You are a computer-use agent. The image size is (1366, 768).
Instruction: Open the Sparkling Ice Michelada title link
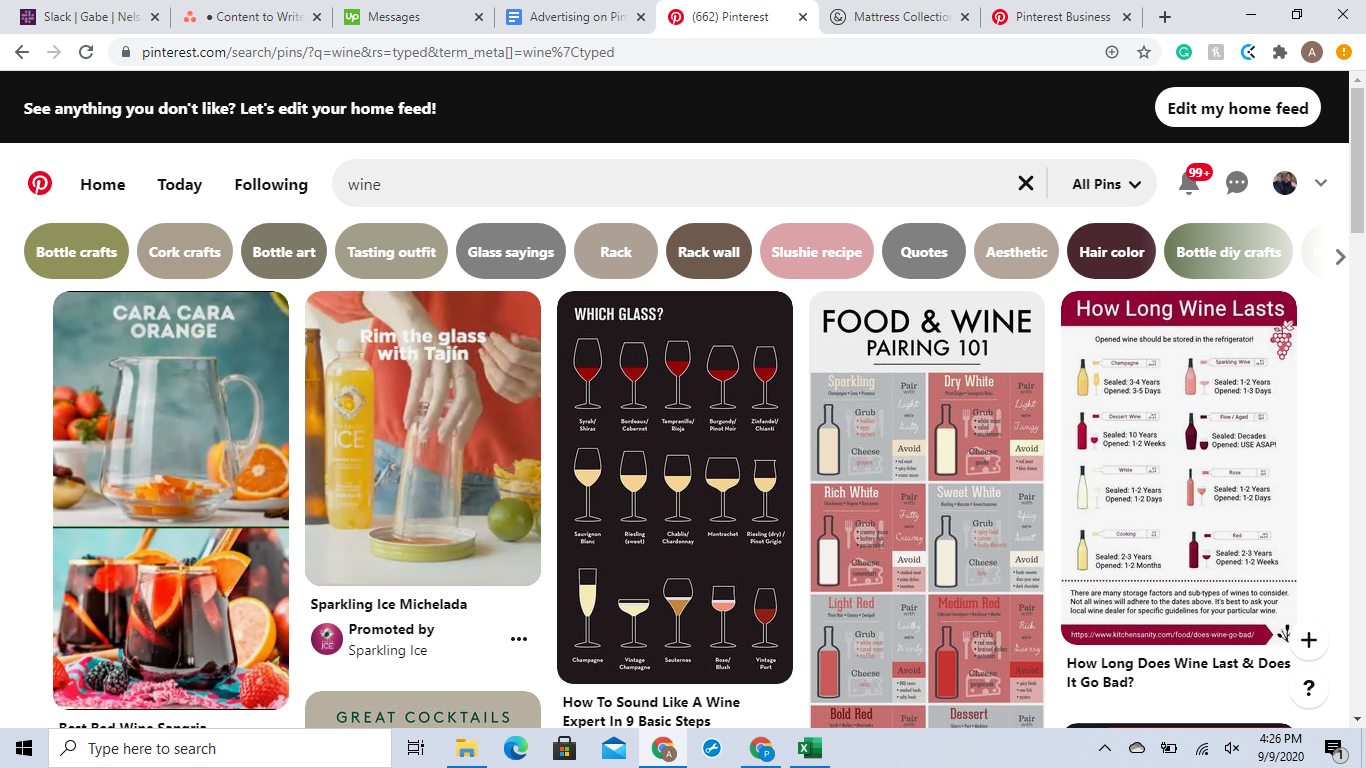(389, 604)
